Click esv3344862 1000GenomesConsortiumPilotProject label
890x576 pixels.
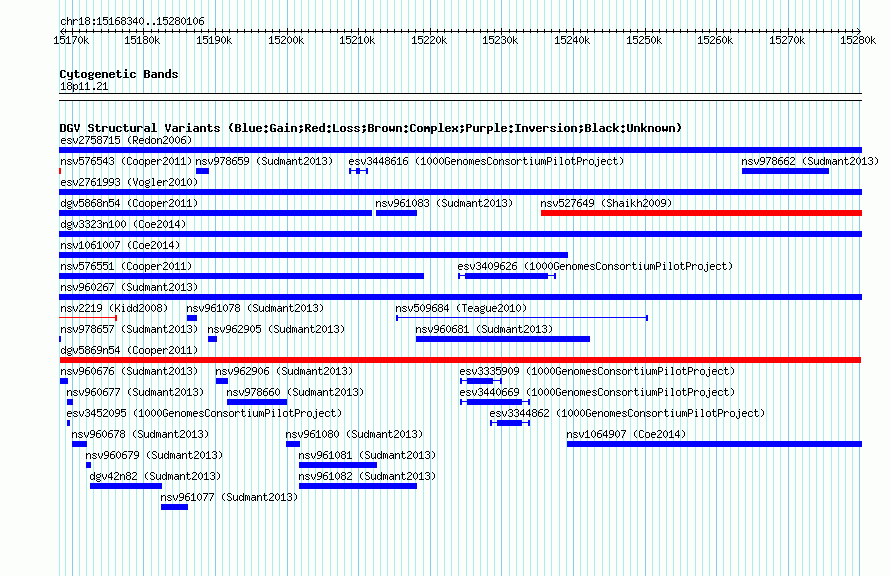coord(627,413)
